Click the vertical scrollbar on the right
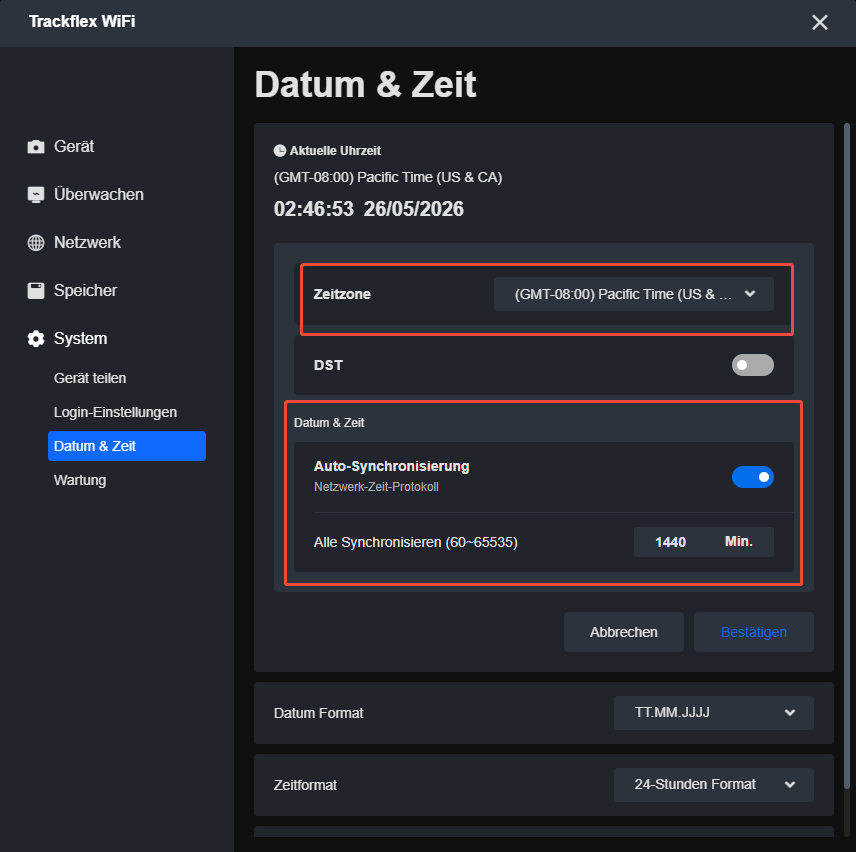Image resolution: width=856 pixels, height=852 pixels. click(847, 456)
